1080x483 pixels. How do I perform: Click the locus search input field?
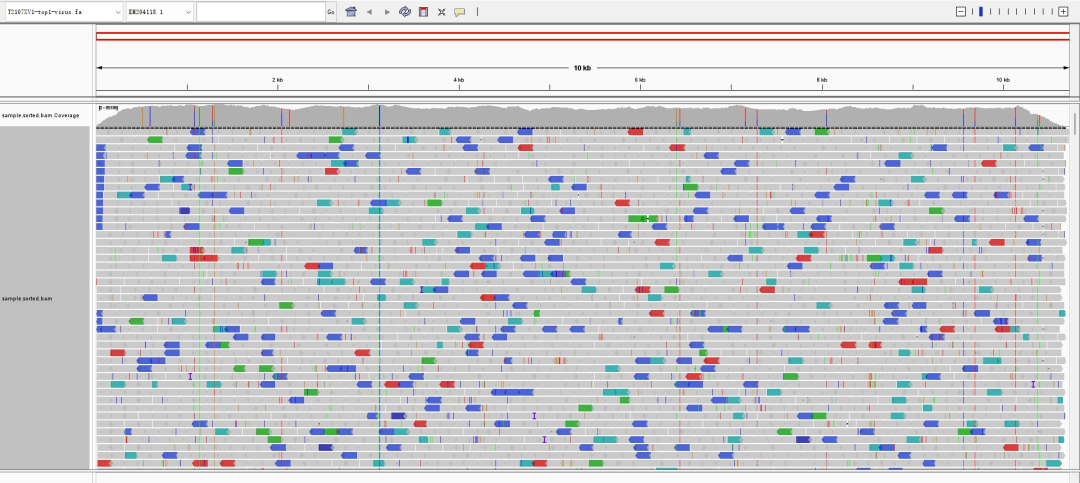pos(261,12)
